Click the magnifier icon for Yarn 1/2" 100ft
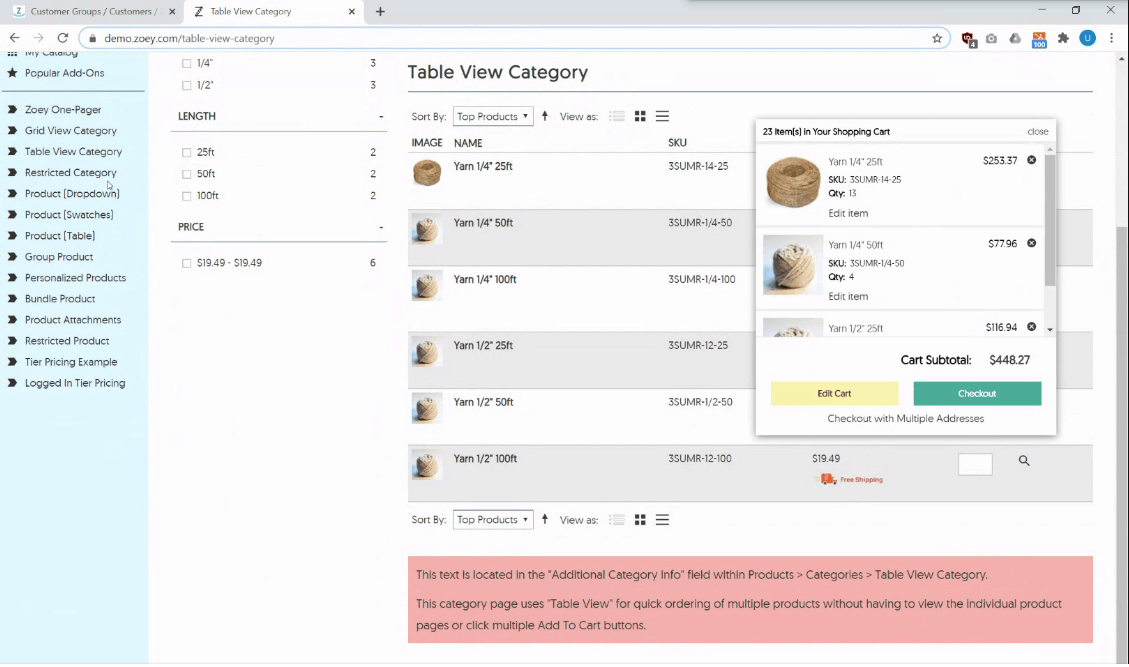The image size is (1129, 667). pyautogui.click(x=1024, y=461)
